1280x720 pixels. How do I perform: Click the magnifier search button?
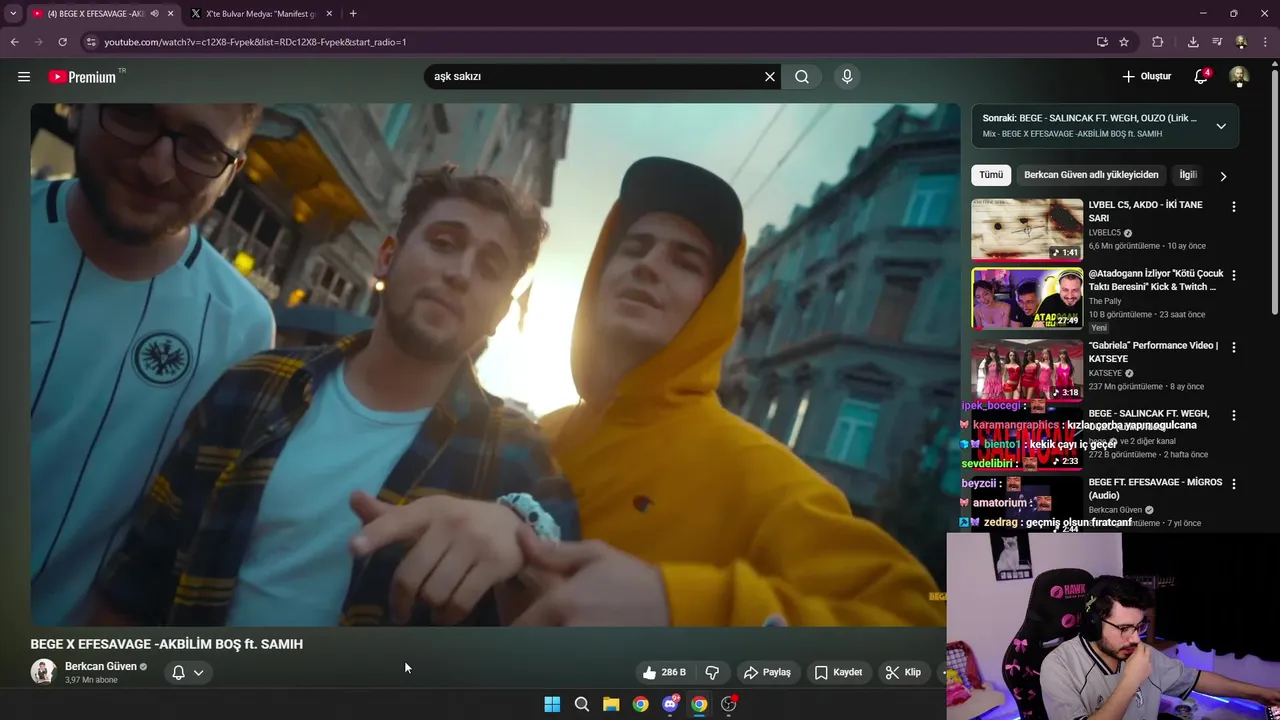(802, 77)
